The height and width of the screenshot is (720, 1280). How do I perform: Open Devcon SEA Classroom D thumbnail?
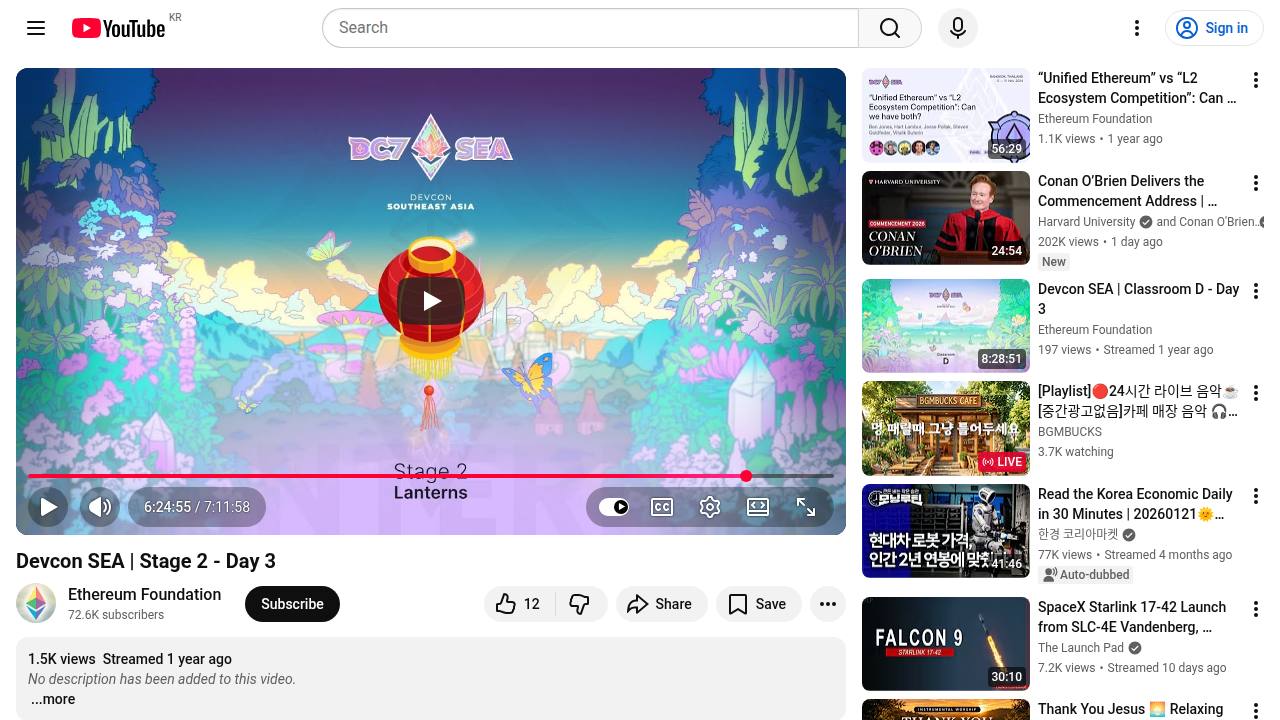click(946, 326)
